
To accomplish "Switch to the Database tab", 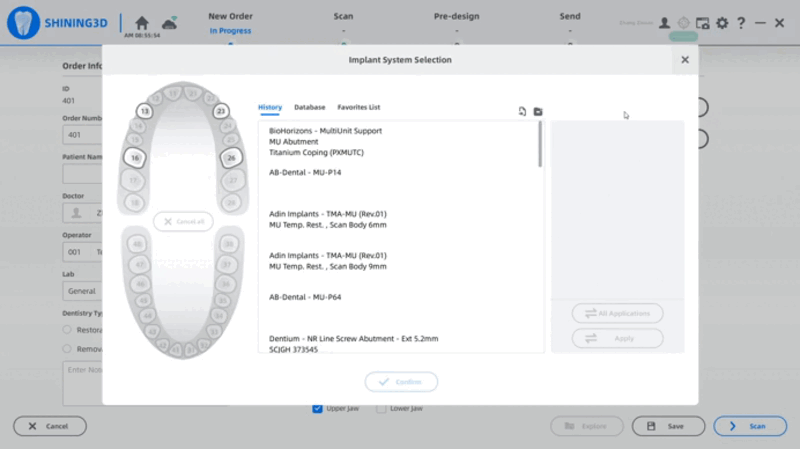I will (310, 107).
